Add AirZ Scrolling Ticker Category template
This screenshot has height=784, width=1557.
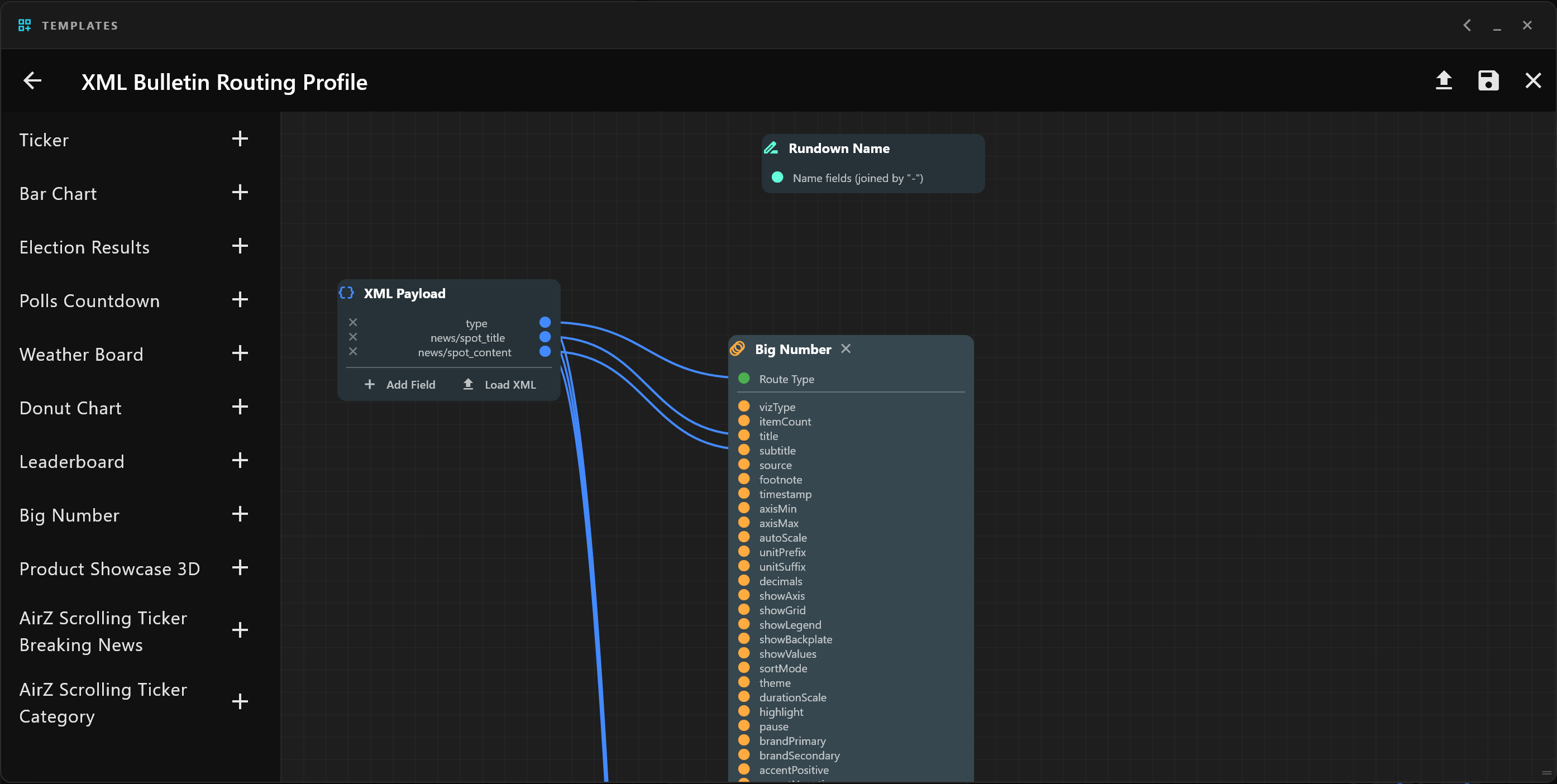point(240,702)
